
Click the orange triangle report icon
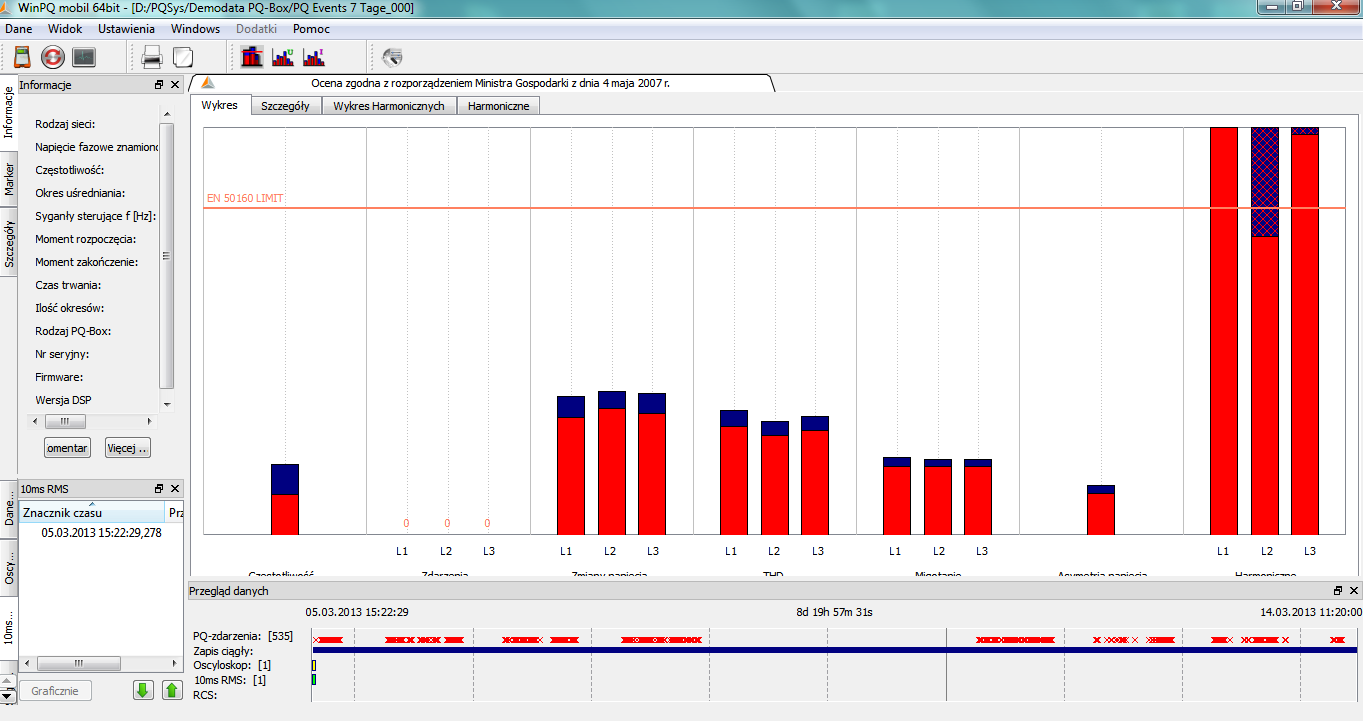207,84
